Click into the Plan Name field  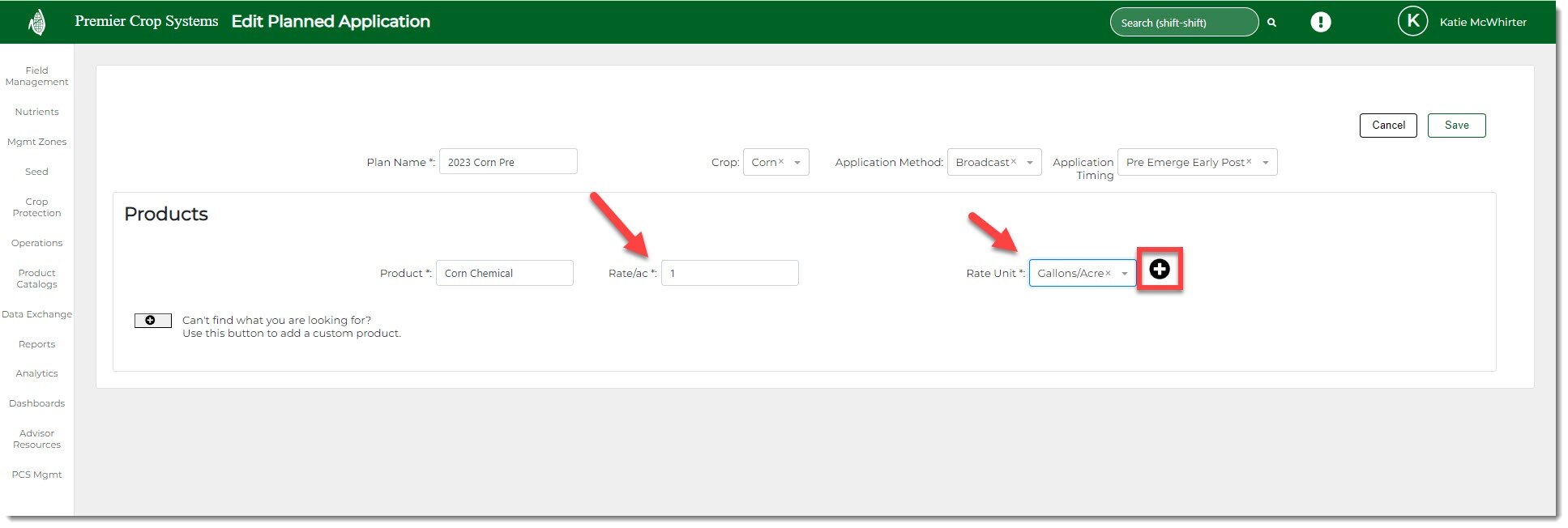click(x=508, y=162)
